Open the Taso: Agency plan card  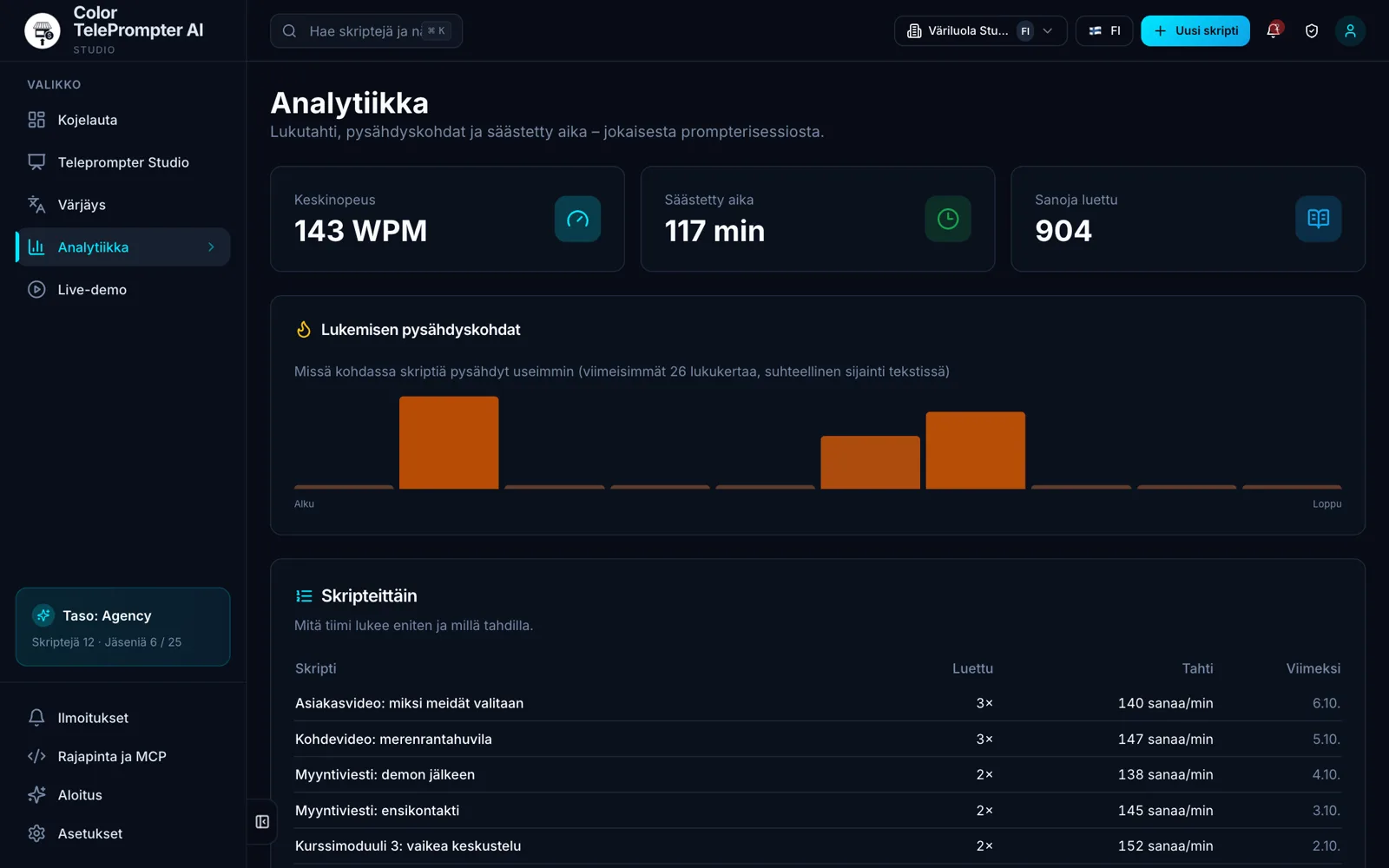coord(123,627)
